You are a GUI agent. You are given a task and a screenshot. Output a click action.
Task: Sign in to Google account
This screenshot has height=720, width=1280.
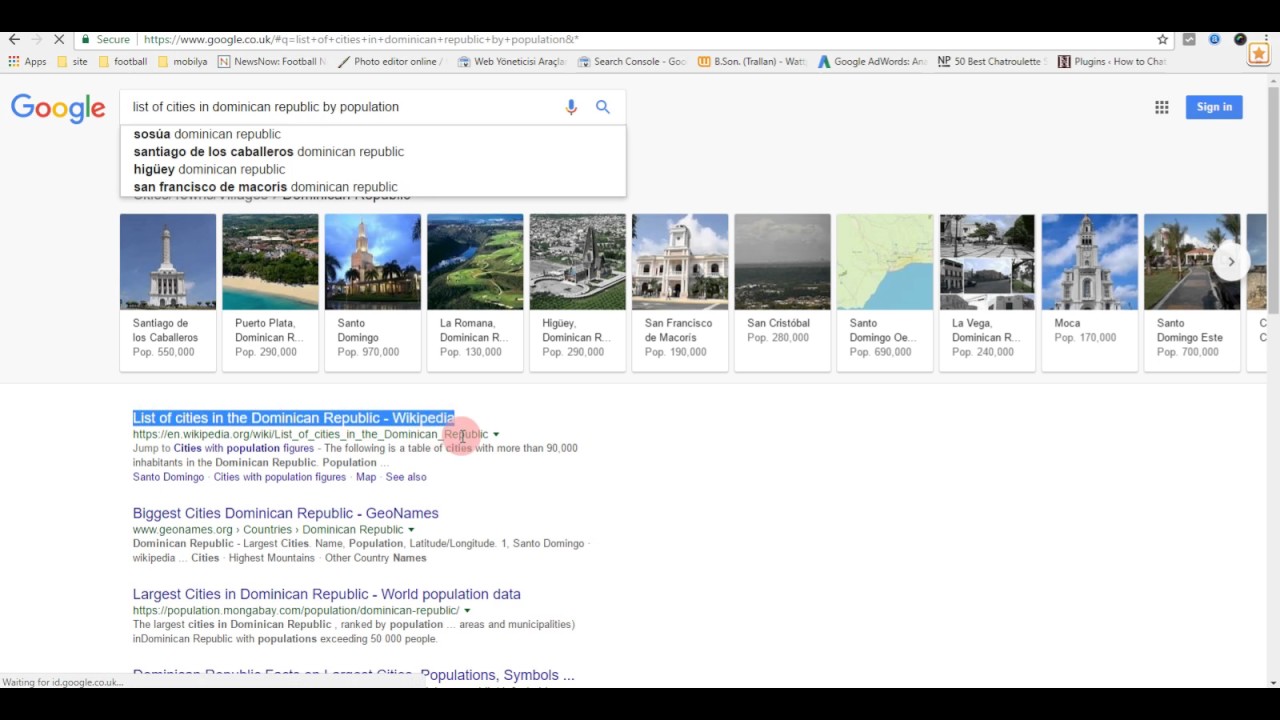click(x=1214, y=107)
